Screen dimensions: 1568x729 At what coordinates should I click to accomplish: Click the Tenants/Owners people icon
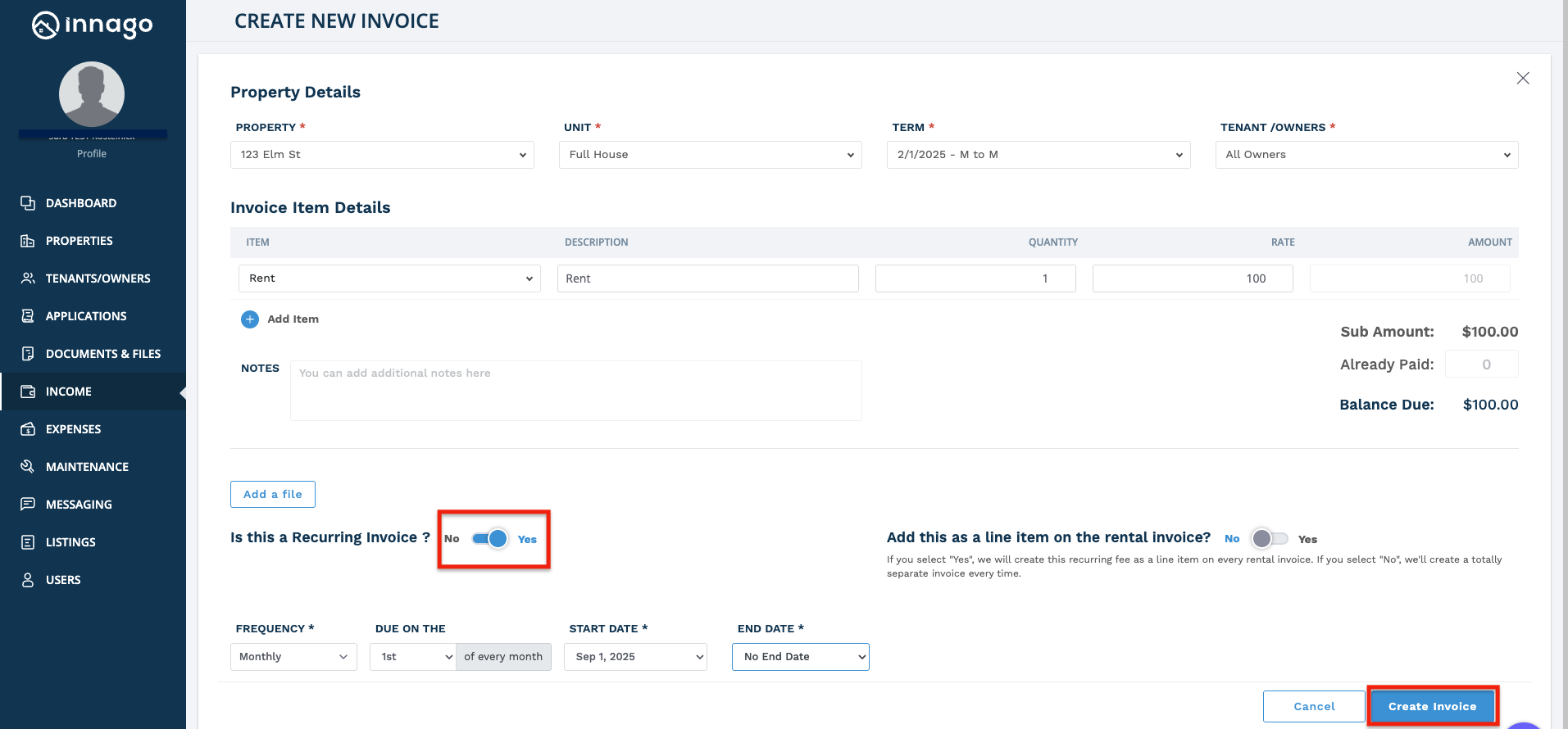point(28,278)
